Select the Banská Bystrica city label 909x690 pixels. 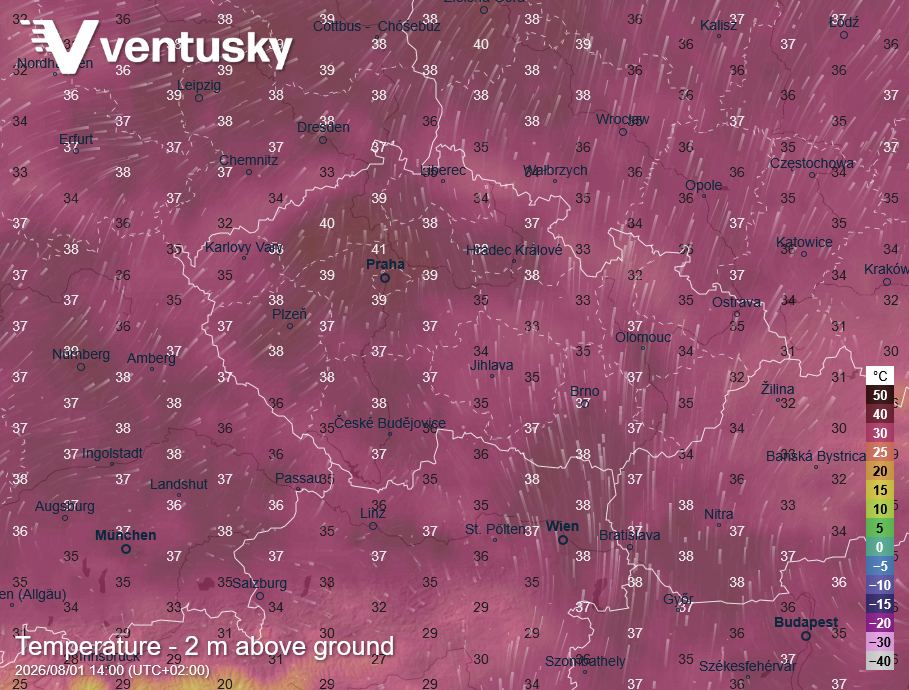tap(816, 456)
